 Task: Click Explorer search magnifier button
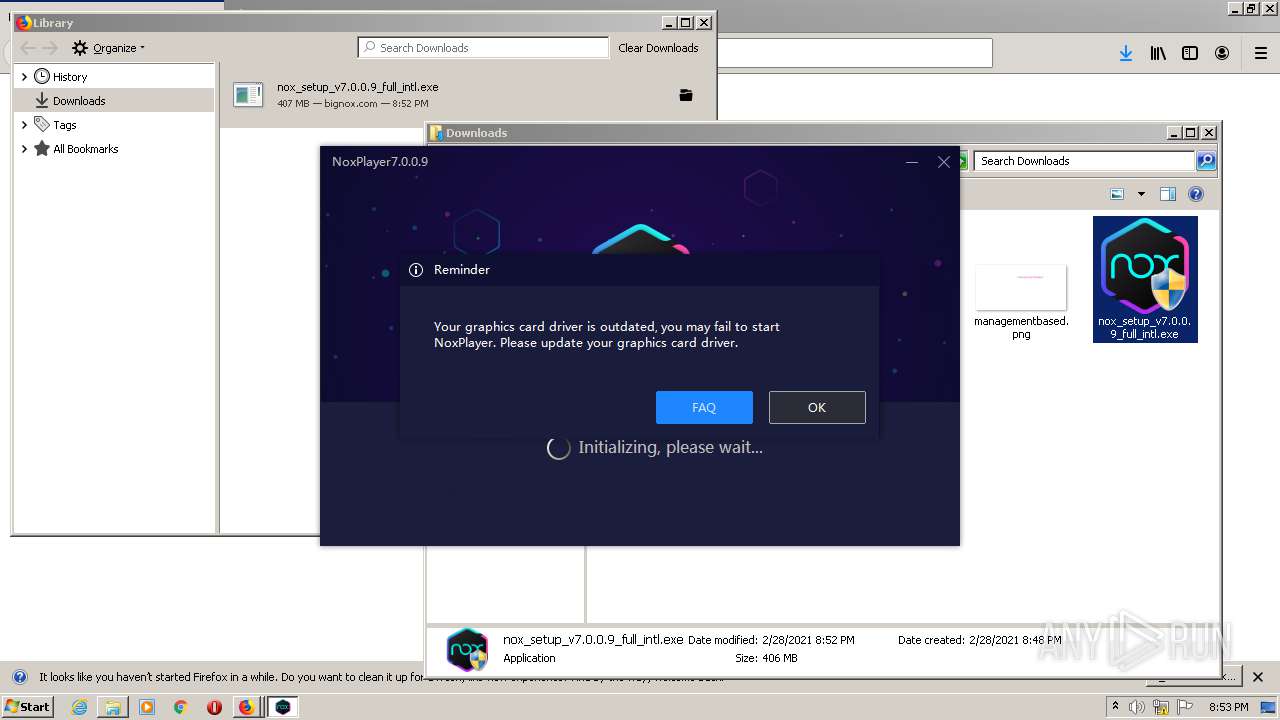pyautogui.click(x=1207, y=161)
